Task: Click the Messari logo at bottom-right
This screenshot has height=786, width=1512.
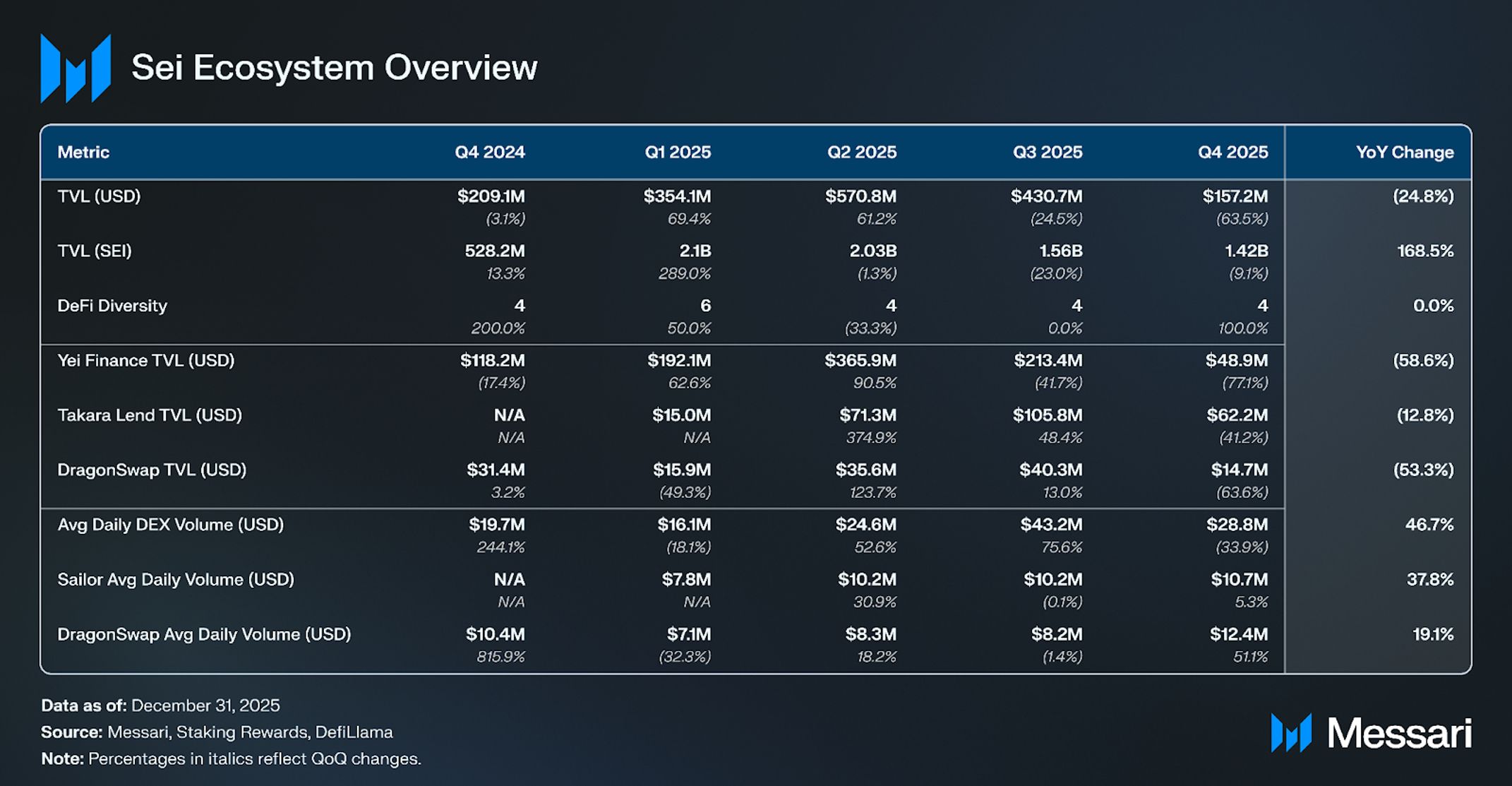Action: [1371, 733]
